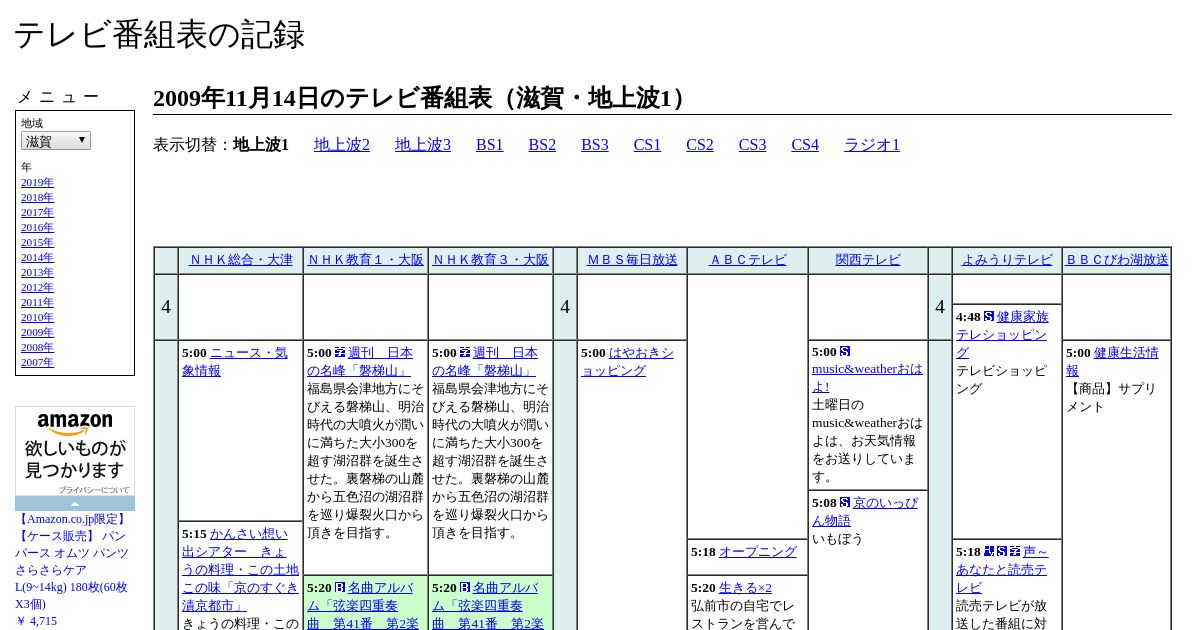
Task: Switch to the 地上波3 view
Action: 423,145
